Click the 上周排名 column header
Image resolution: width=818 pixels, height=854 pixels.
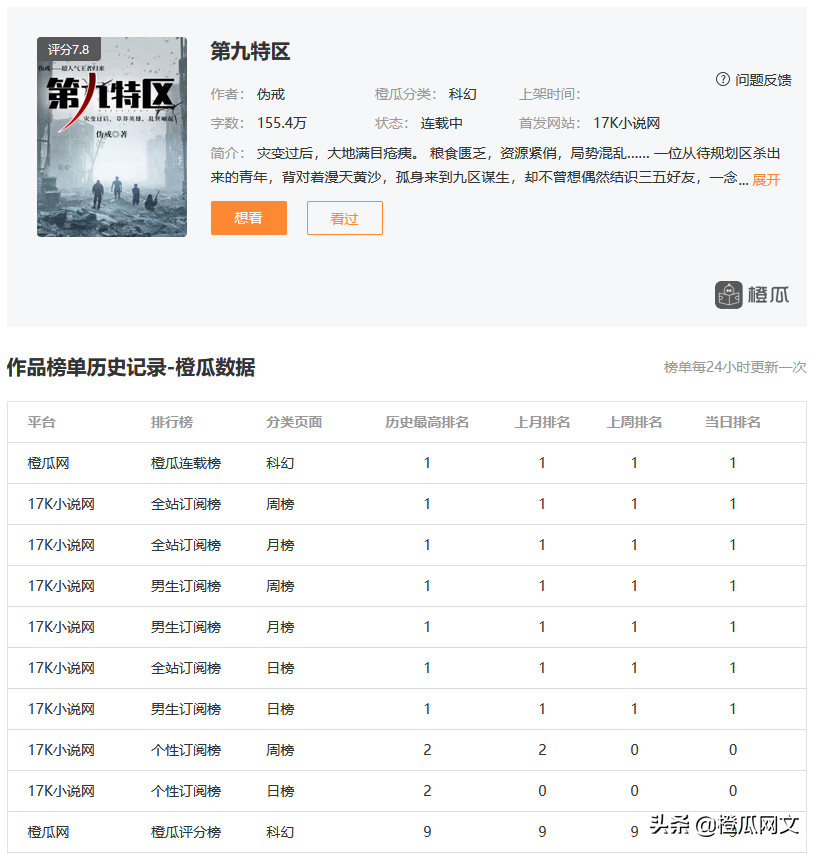pyautogui.click(x=634, y=422)
